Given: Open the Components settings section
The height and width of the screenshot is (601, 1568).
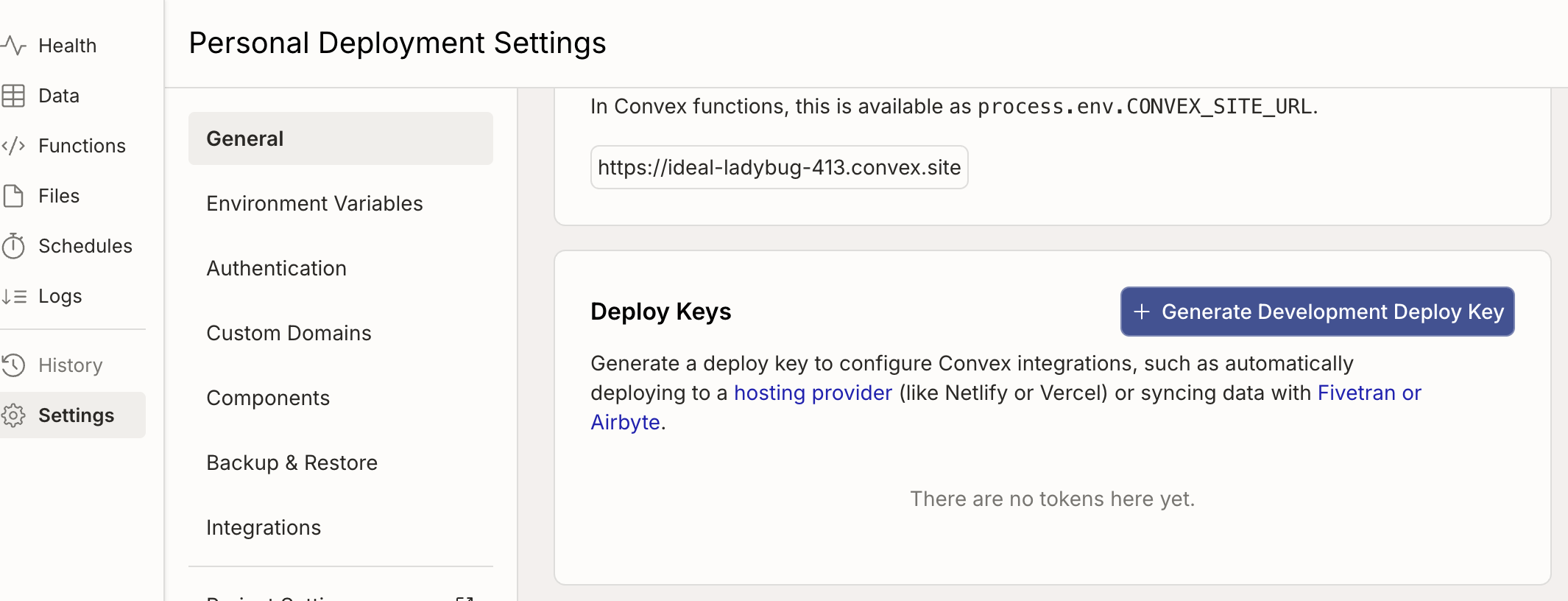Looking at the screenshot, I should point(268,398).
